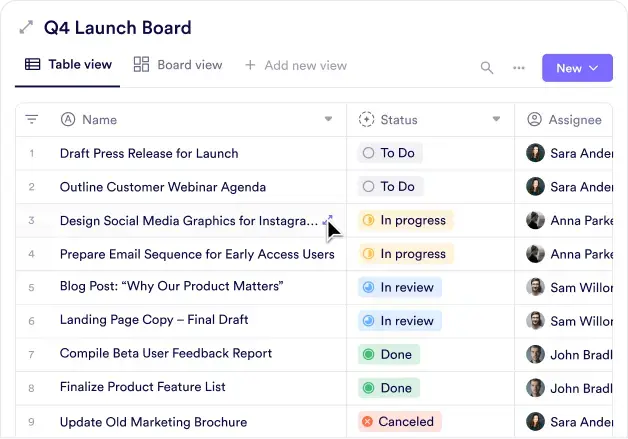The height and width of the screenshot is (439, 628).
Task: Click the Status column dashed-circle icon
Action: tap(366, 120)
